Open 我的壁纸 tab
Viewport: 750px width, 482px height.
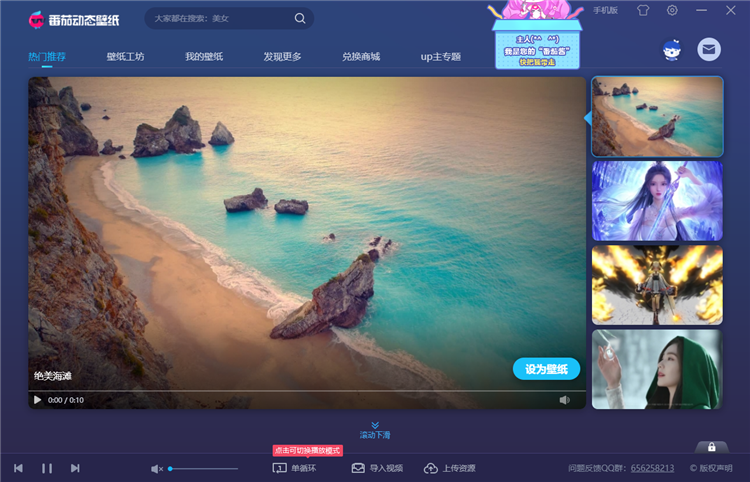[204, 56]
